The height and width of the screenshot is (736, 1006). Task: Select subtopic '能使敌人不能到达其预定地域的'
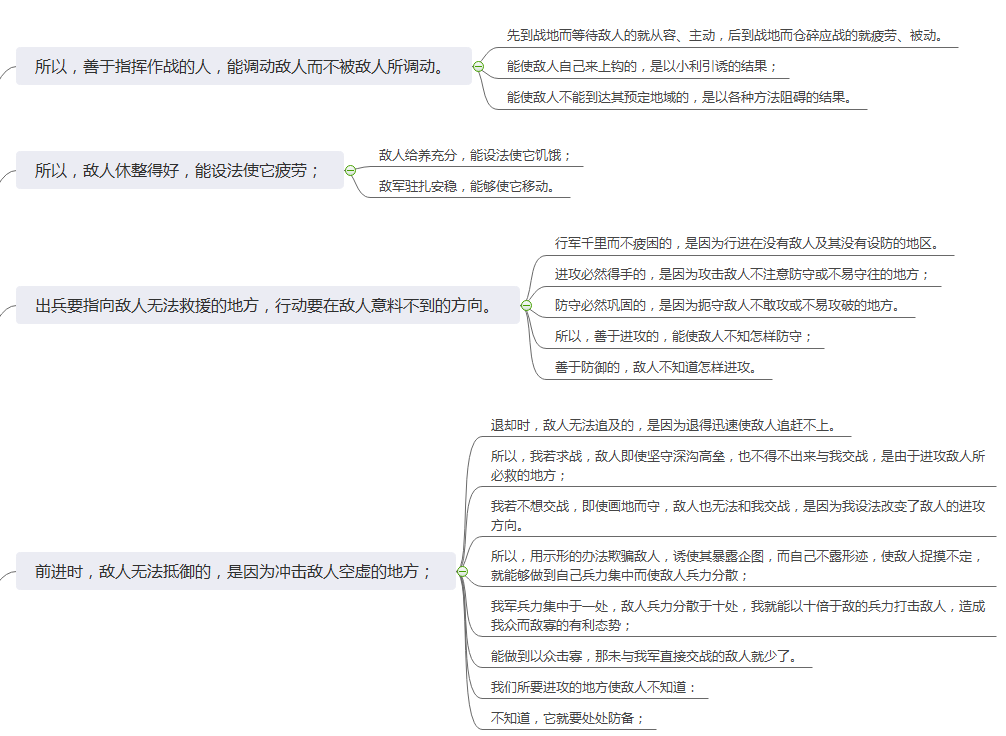679,97
